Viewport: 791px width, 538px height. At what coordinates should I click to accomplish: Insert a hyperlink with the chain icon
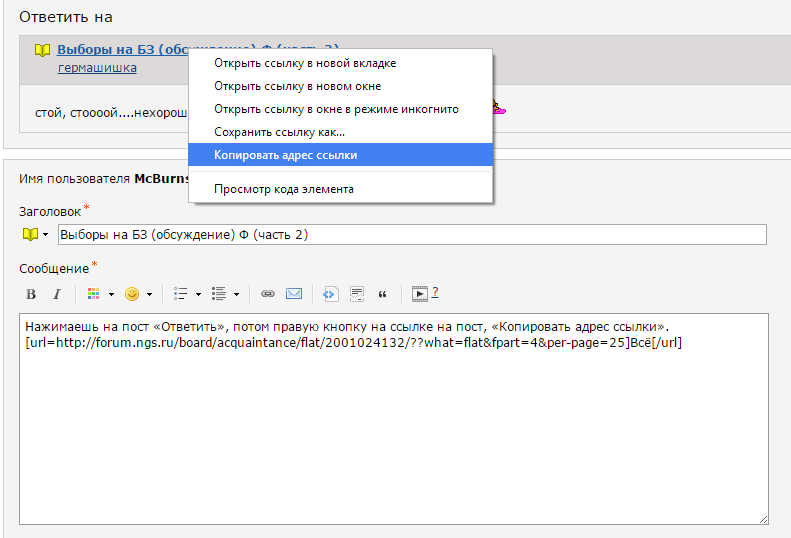268,294
